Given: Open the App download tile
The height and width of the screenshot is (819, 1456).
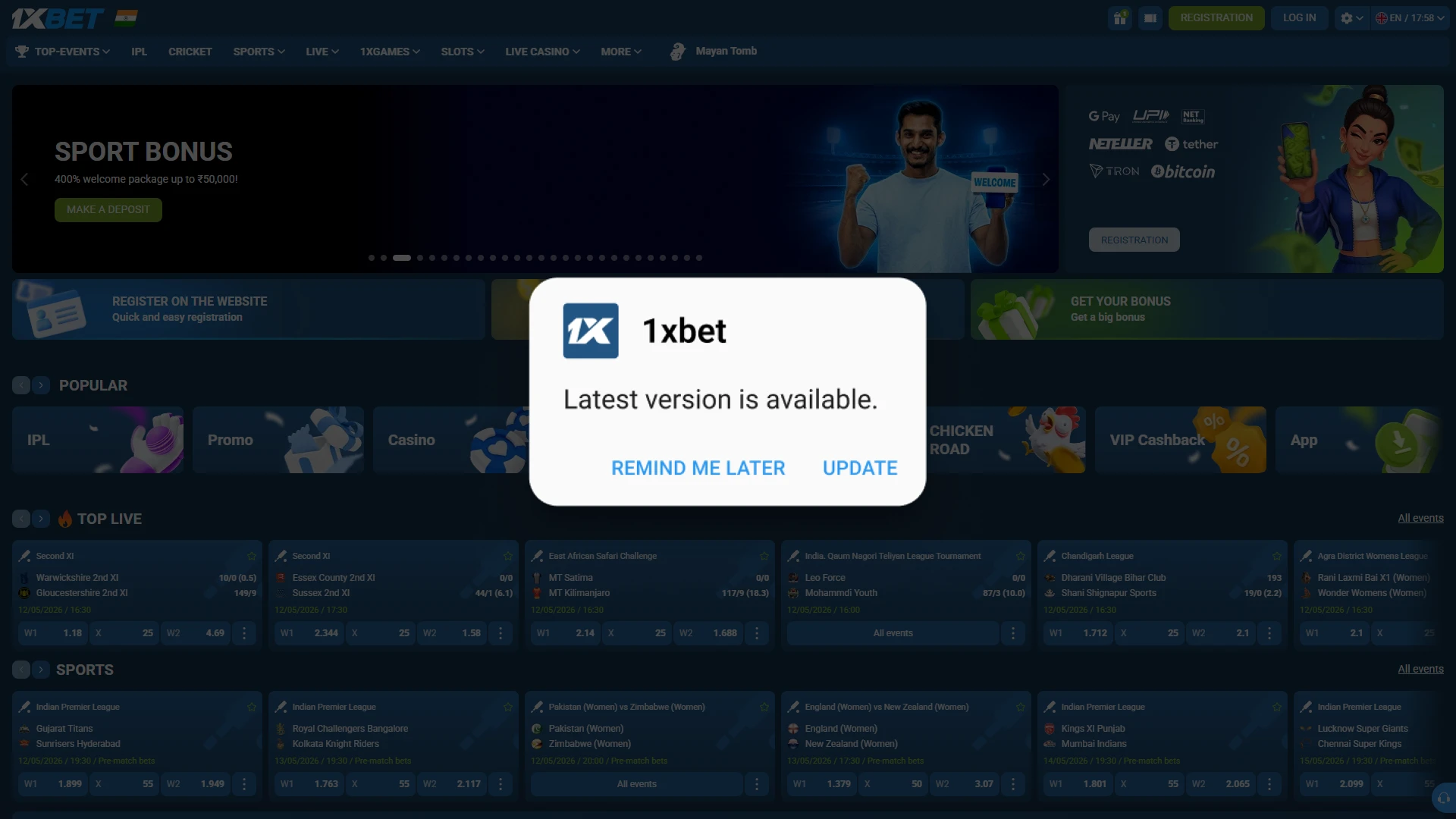Looking at the screenshot, I should [x=1360, y=440].
